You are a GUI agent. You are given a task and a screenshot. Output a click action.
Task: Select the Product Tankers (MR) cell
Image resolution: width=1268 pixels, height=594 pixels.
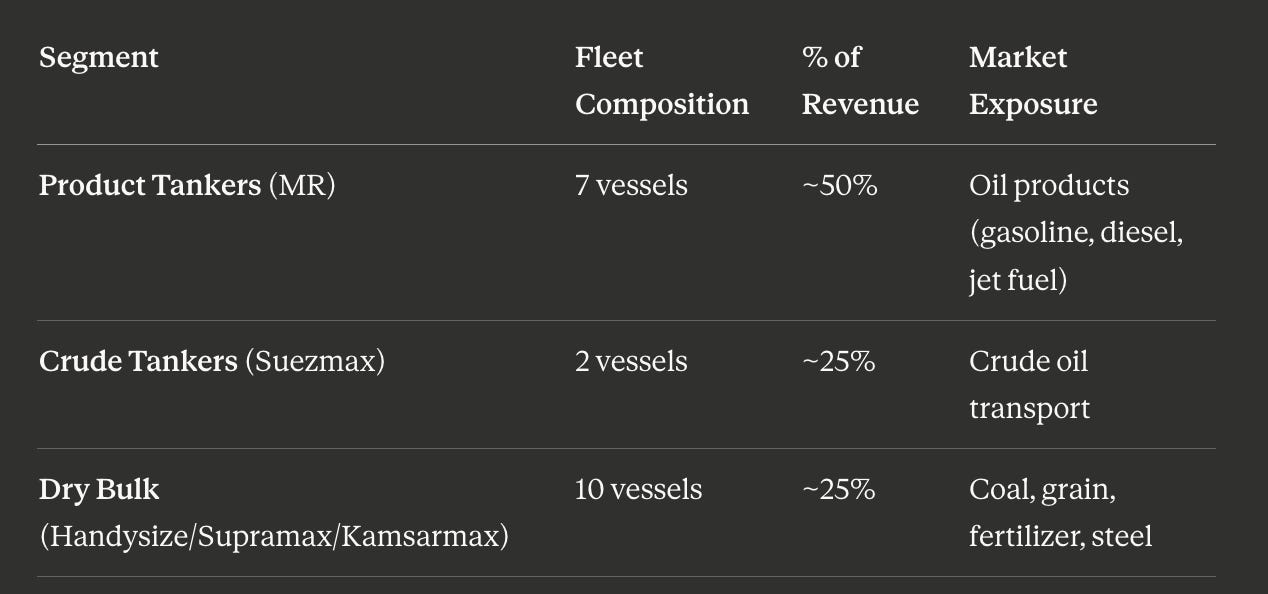pyautogui.click(x=187, y=186)
